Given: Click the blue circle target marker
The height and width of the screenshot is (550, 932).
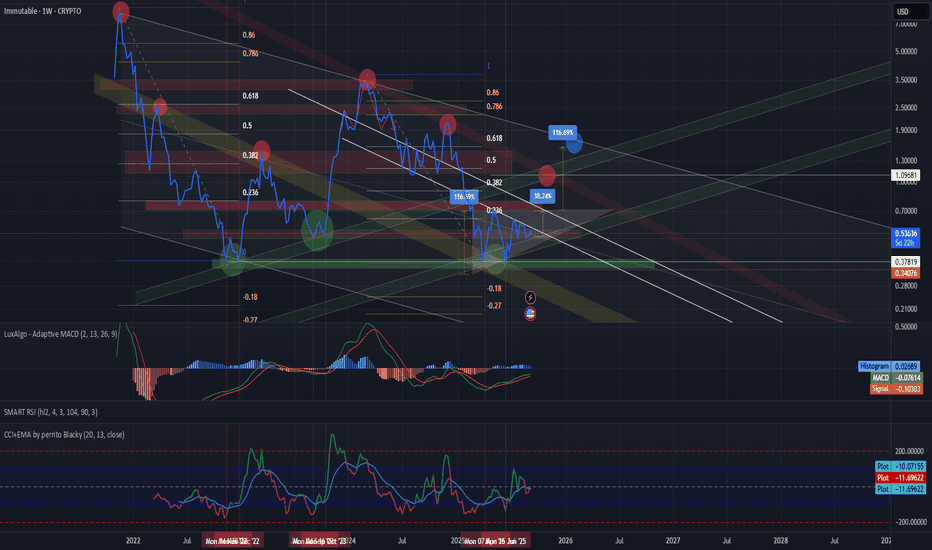Looking at the screenshot, I should (574, 144).
